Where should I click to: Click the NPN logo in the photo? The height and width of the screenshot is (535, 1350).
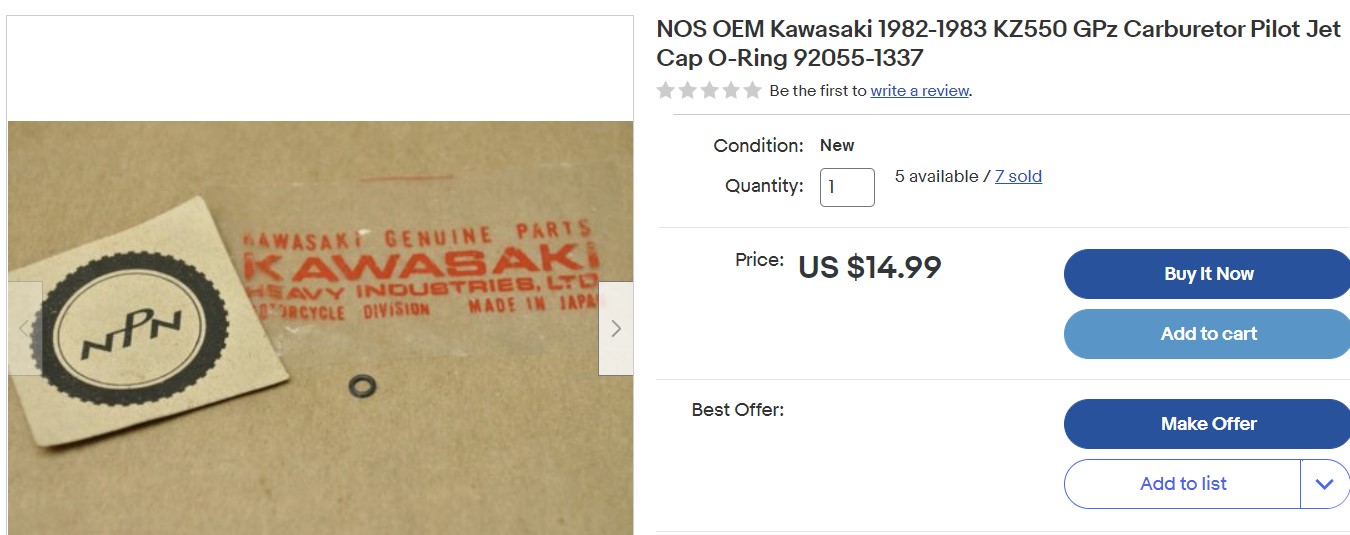click(x=132, y=330)
